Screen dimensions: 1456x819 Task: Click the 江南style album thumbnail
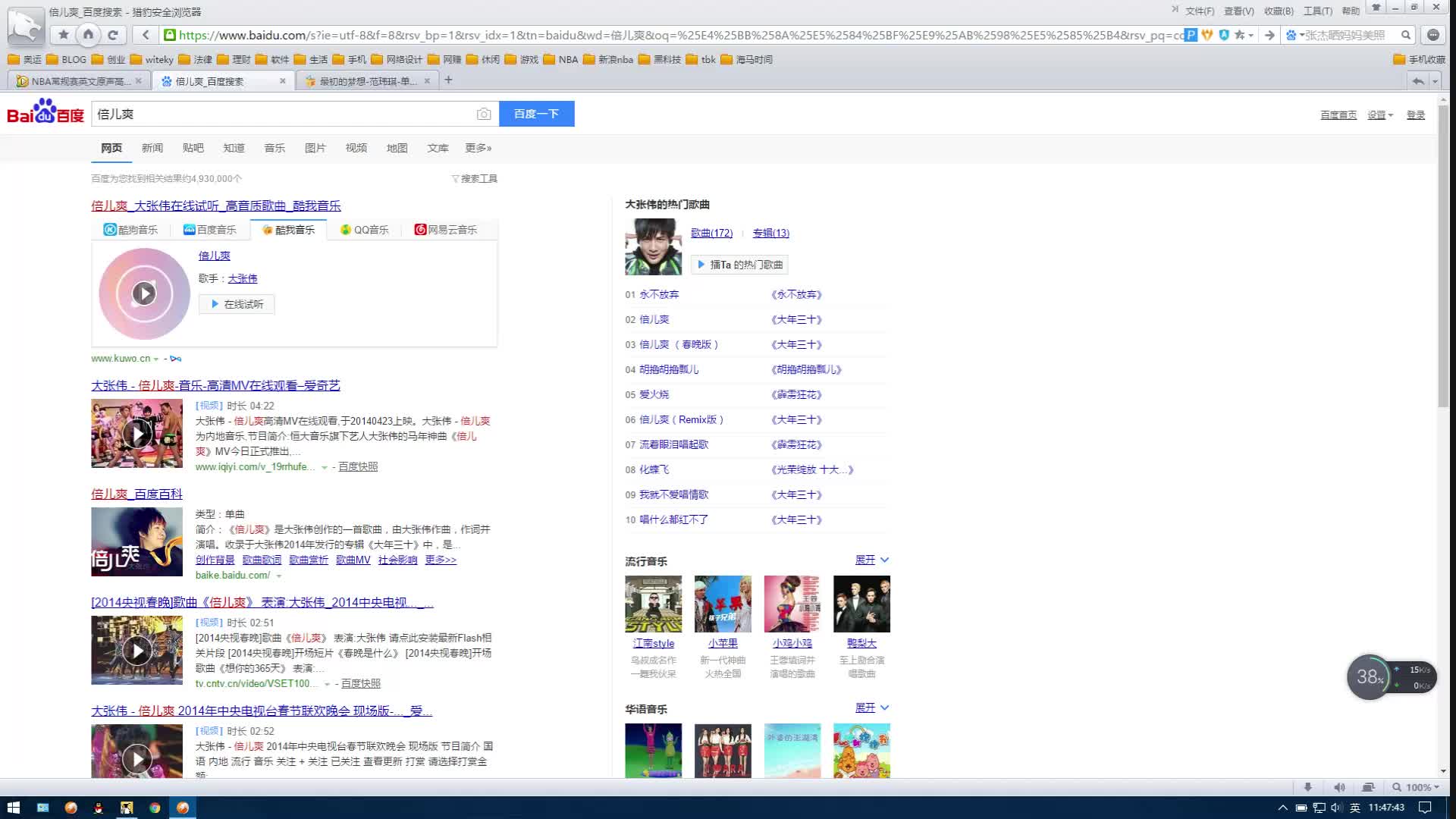pyautogui.click(x=653, y=604)
